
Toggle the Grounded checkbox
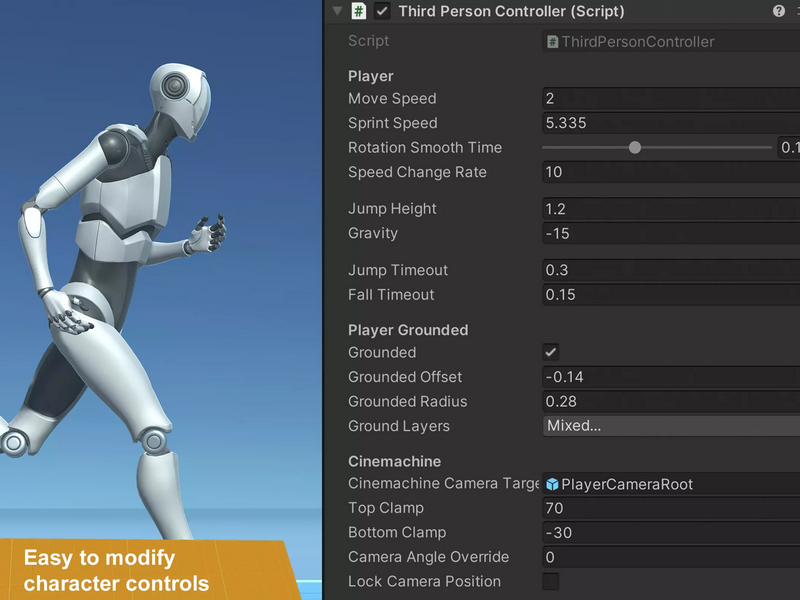click(551, 352)
